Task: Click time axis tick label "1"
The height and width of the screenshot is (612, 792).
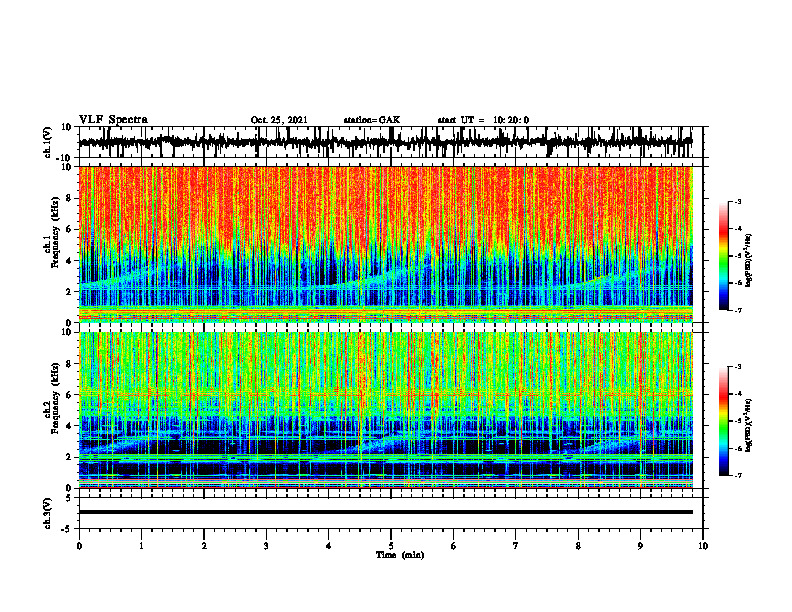Action: pyautogui.click(x=141, y=546)
